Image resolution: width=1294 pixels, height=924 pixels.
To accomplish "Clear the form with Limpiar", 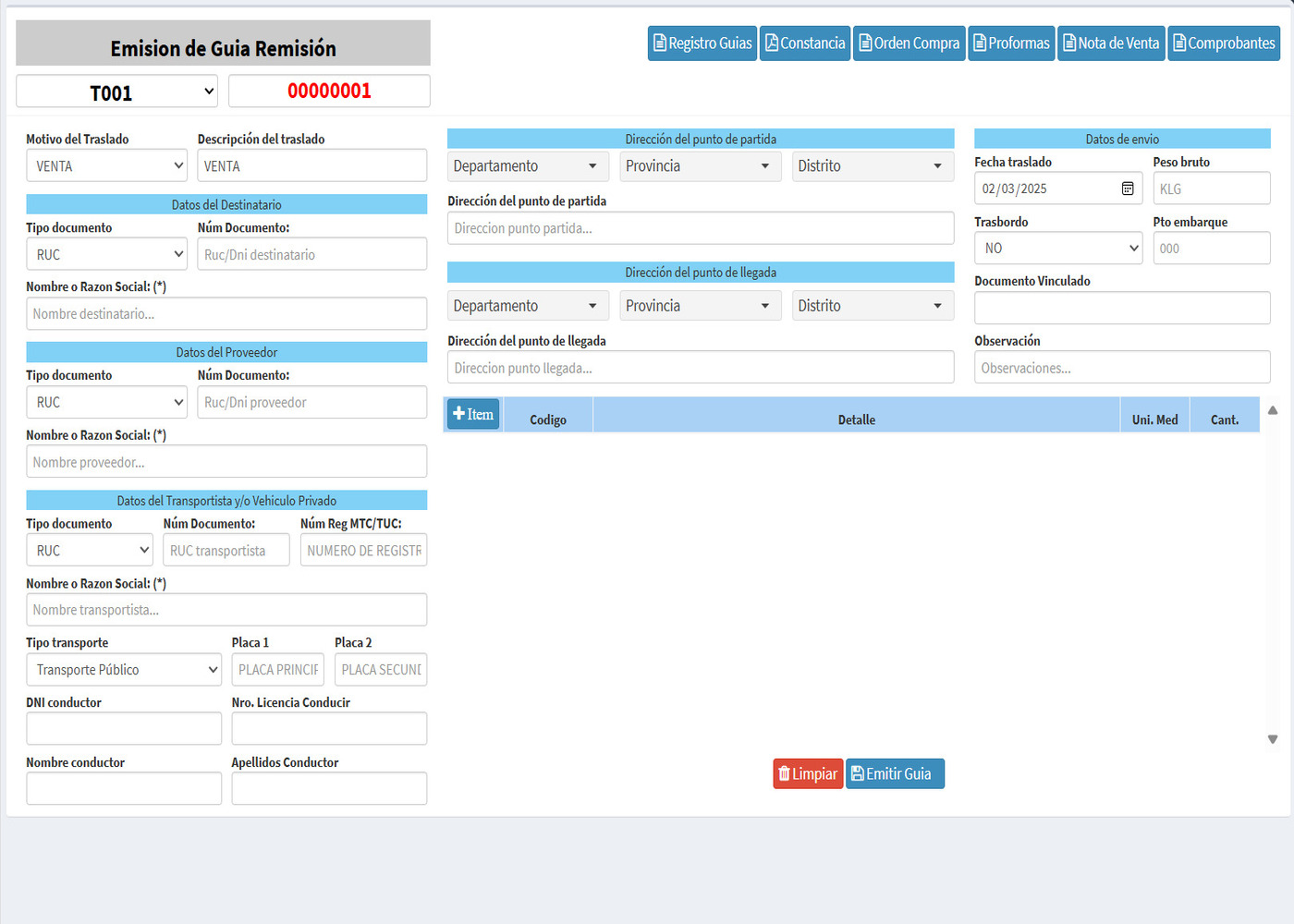I will point(808,774).
